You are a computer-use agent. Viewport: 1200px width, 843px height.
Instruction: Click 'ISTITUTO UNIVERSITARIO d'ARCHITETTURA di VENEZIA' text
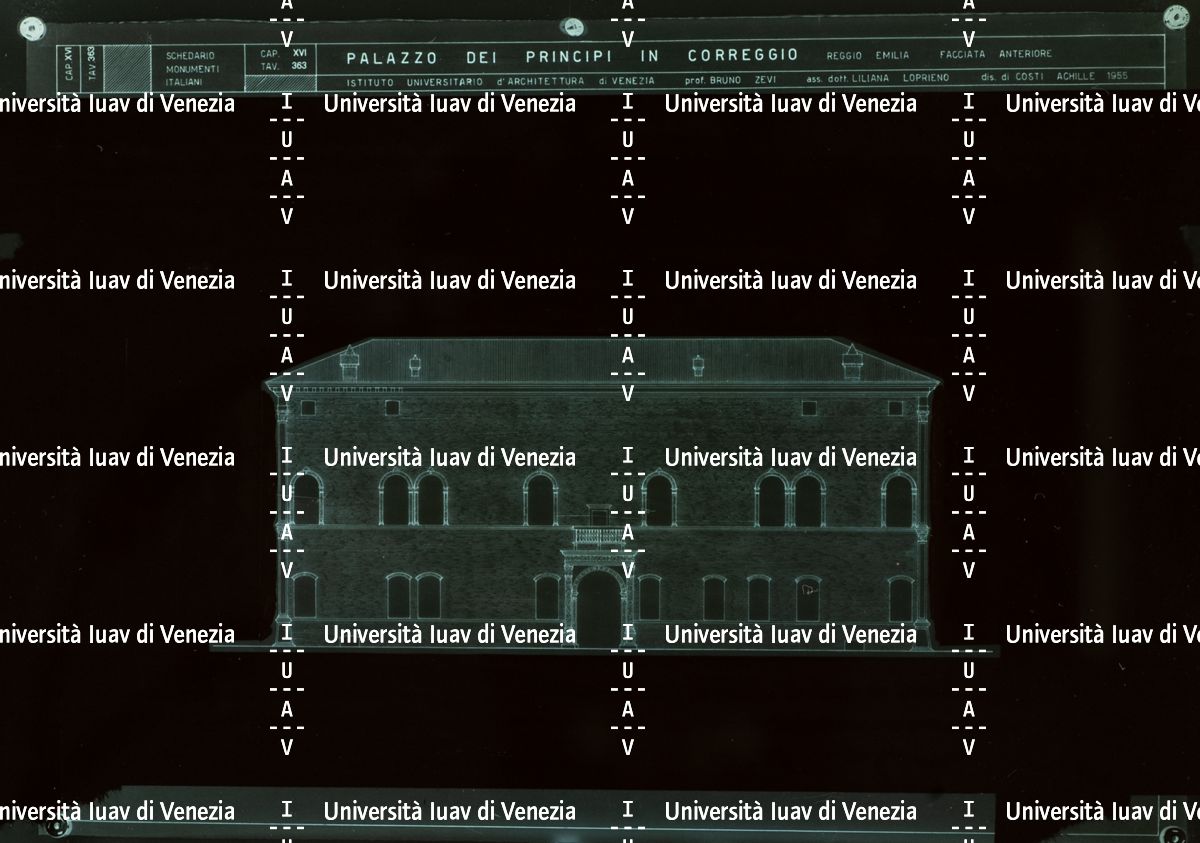(x=500, y=80)
